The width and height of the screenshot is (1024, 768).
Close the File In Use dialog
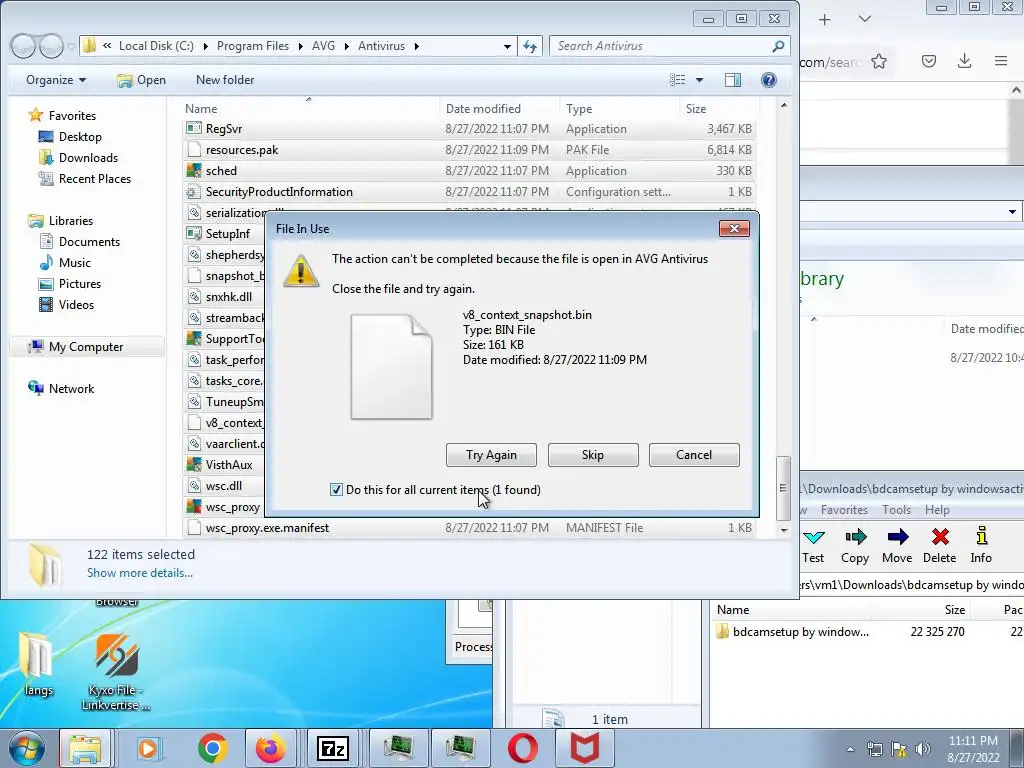click(734, 229)
